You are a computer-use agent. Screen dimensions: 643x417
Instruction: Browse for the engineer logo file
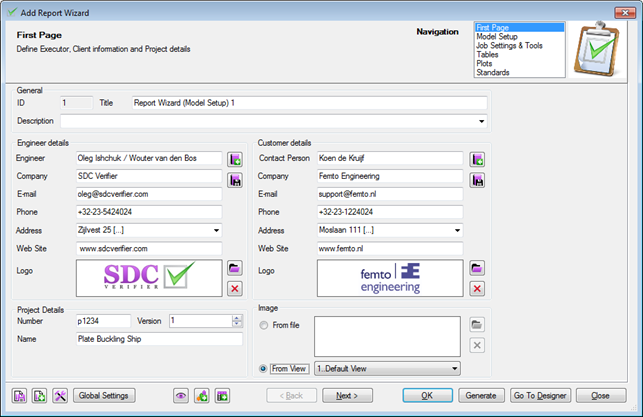[x=235, y=268]
